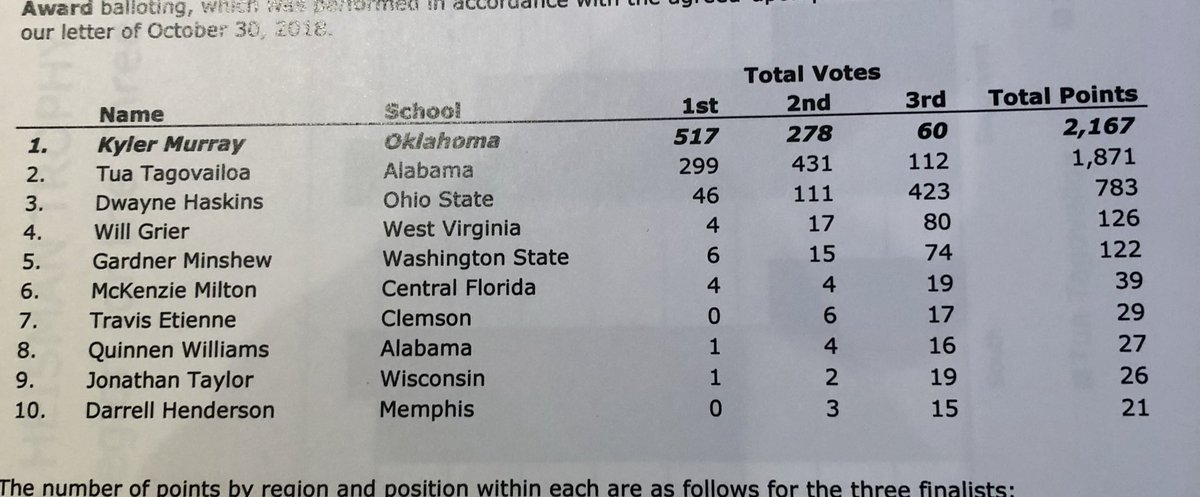
Task: Click the Washington State school cell
Action: 476,258
